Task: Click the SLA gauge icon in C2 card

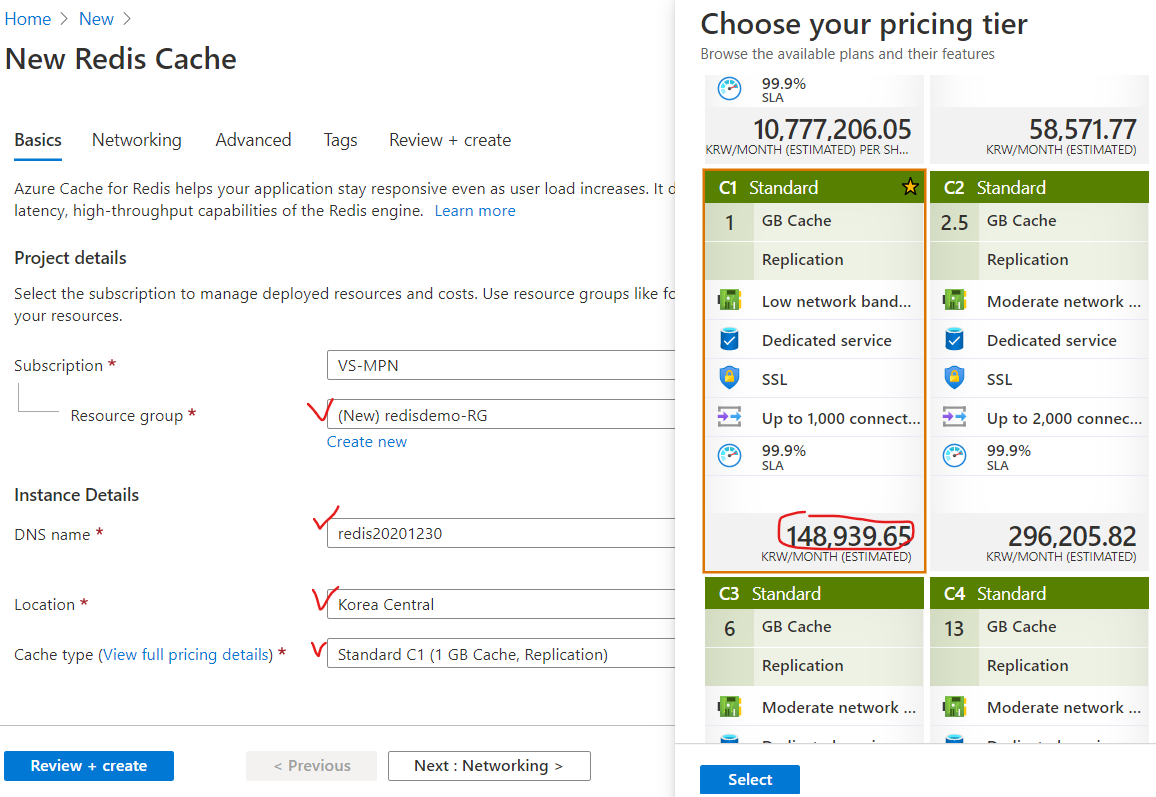Action: [955, 457]
